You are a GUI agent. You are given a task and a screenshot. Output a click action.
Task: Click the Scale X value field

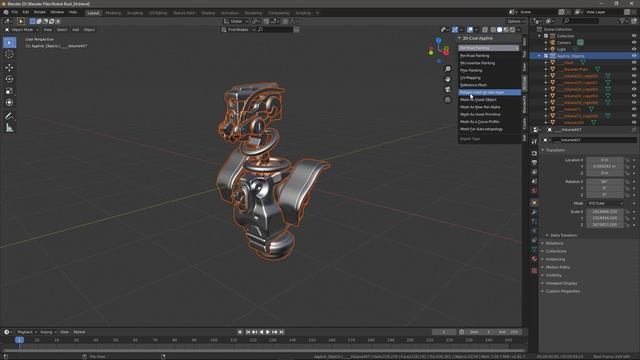(605, 212)
